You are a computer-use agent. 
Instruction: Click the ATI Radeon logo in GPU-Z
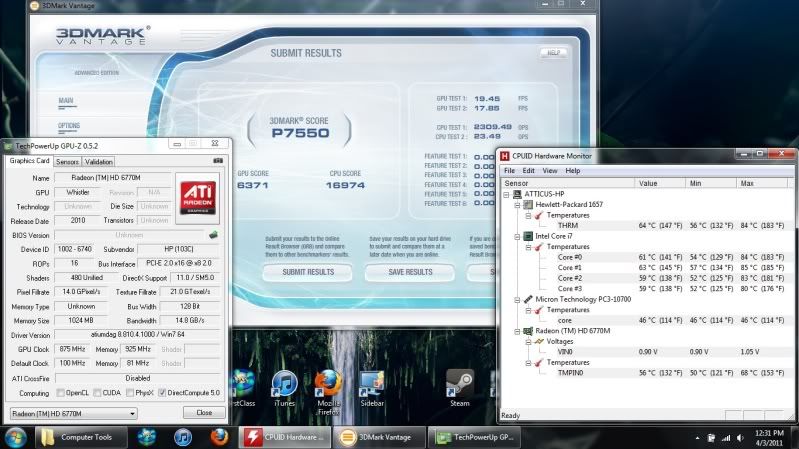[197, 198]
